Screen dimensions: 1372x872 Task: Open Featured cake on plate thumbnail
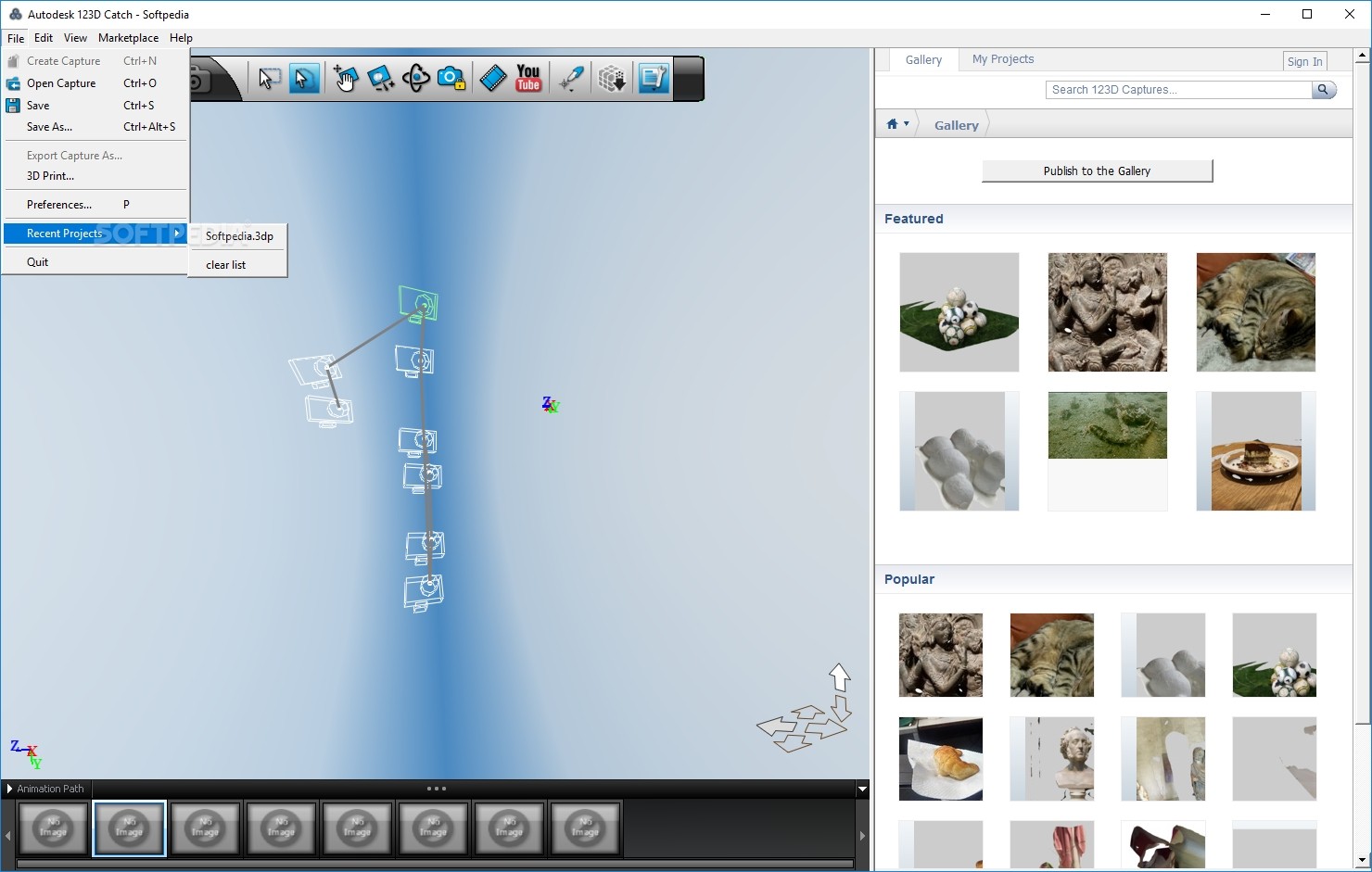coord(1256,451)
